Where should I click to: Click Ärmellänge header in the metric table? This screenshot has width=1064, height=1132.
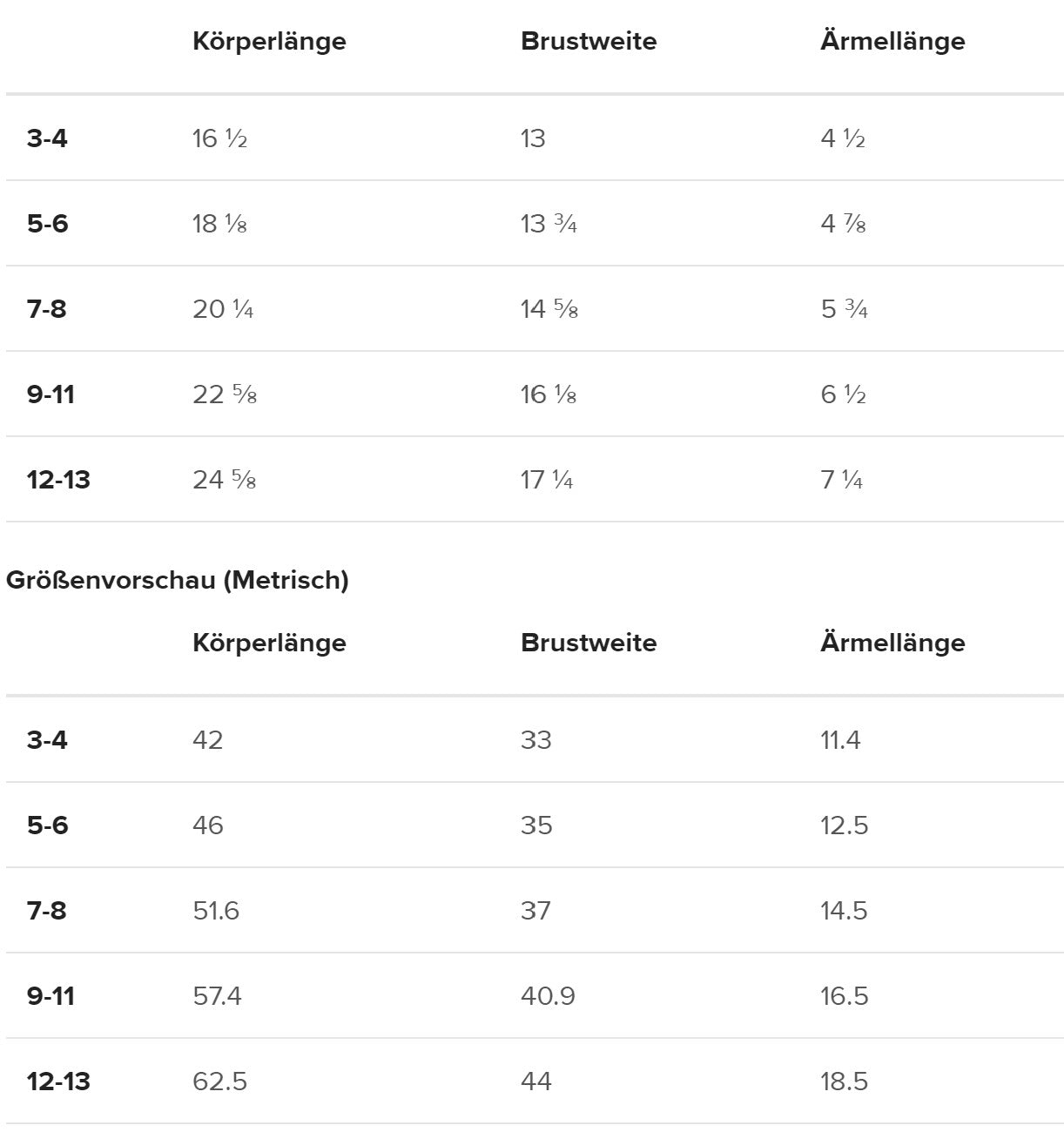coord(892,643)
